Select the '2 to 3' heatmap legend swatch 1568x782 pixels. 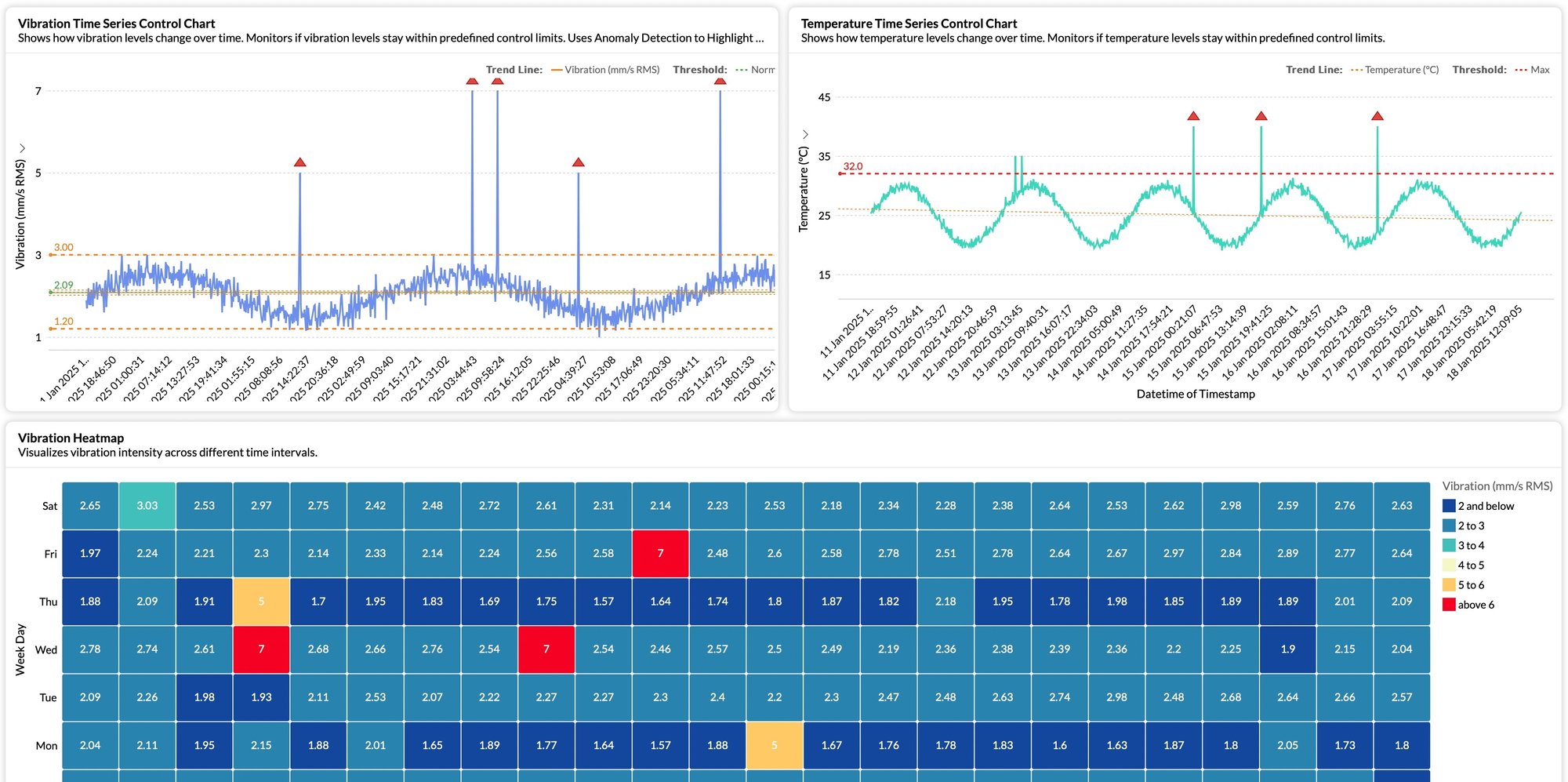1449,526
